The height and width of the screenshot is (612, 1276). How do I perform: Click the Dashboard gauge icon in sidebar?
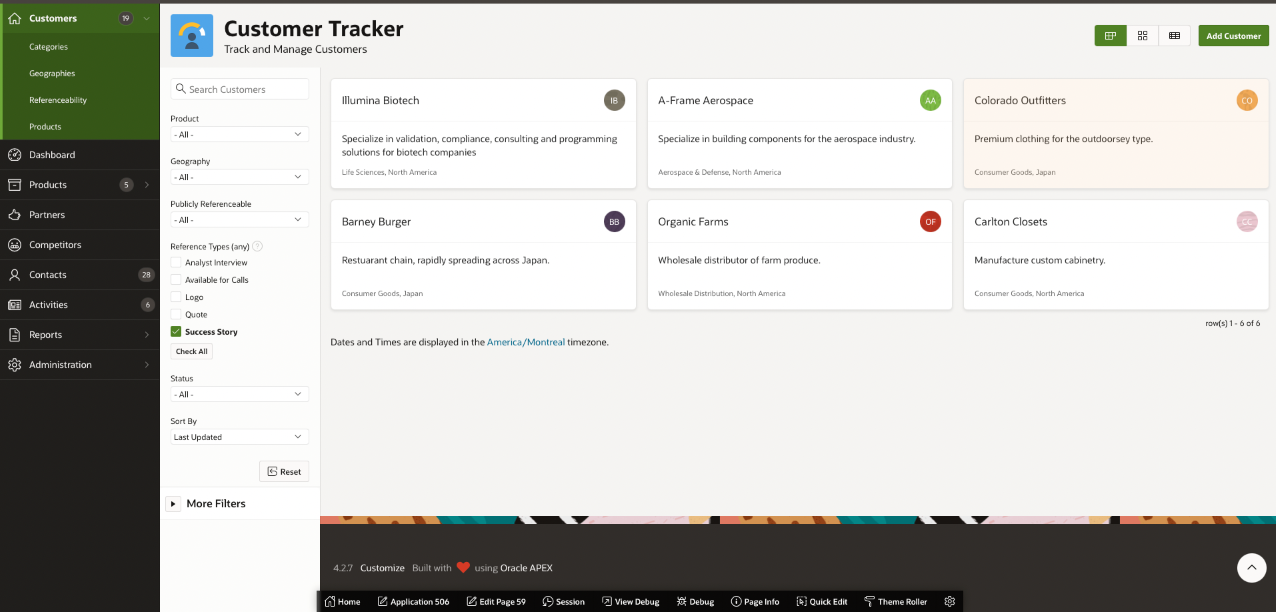click(15, 155)
